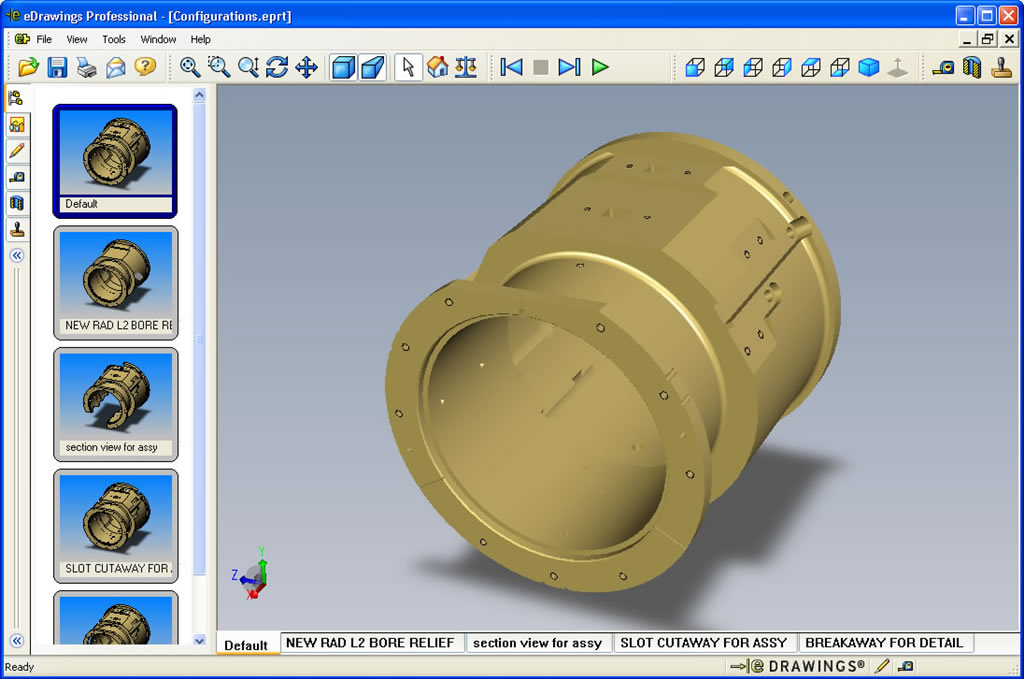Screen dimensions: 1024x679
Task: Open the Tools menu
Action: point(114,39)
